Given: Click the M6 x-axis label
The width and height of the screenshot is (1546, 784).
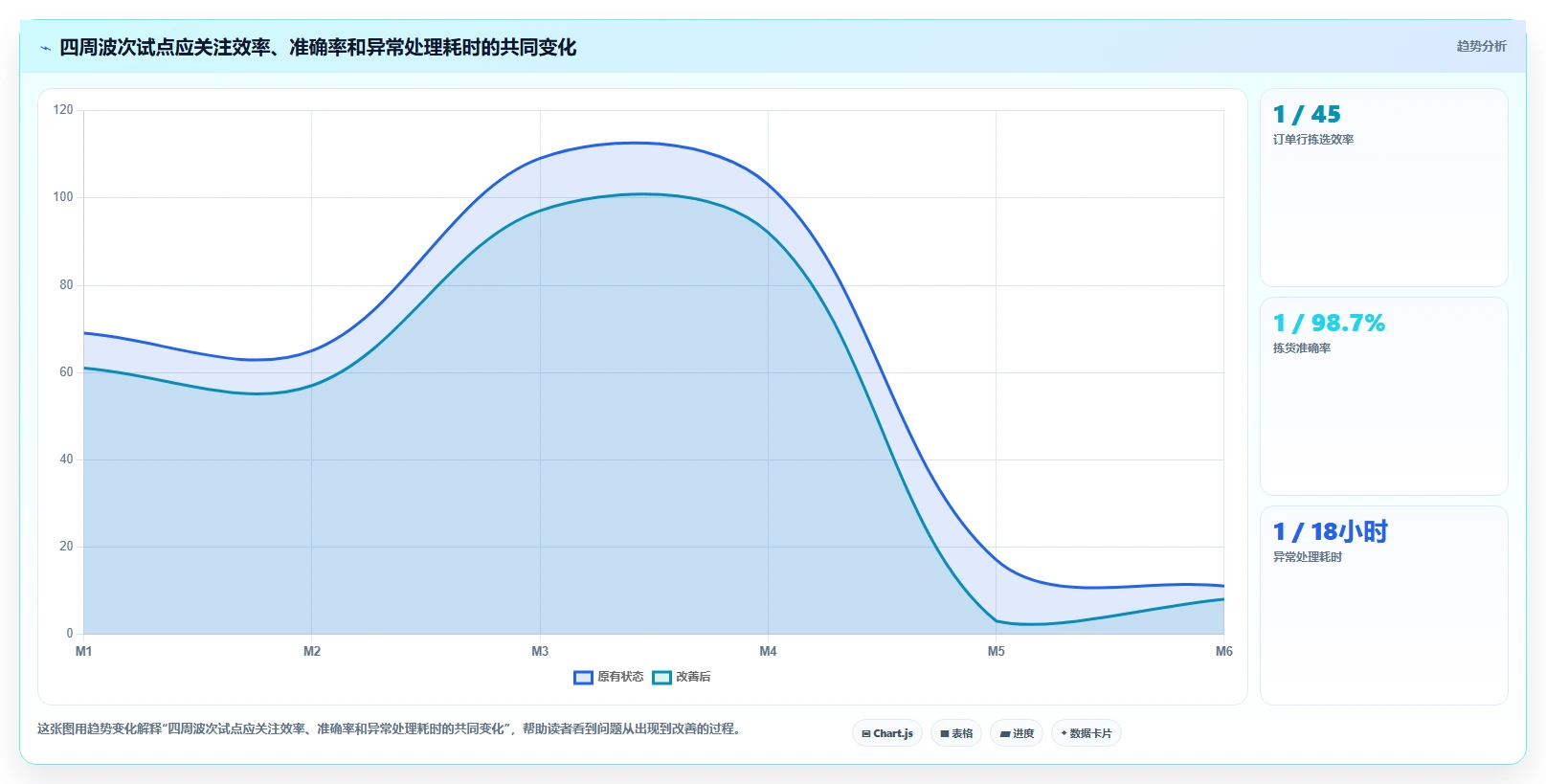Looking at the screenshot, I should coord(1224,651).
